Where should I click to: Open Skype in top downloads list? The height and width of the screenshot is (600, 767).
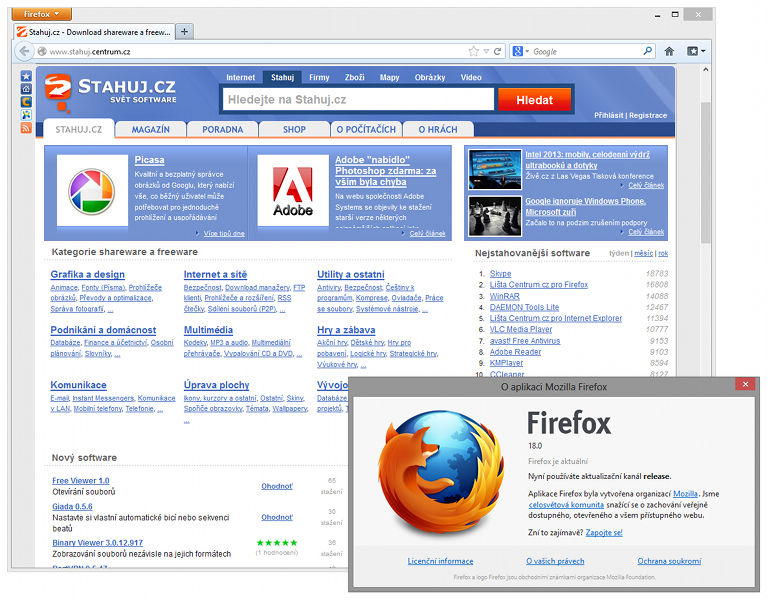(x=500, y=274)
